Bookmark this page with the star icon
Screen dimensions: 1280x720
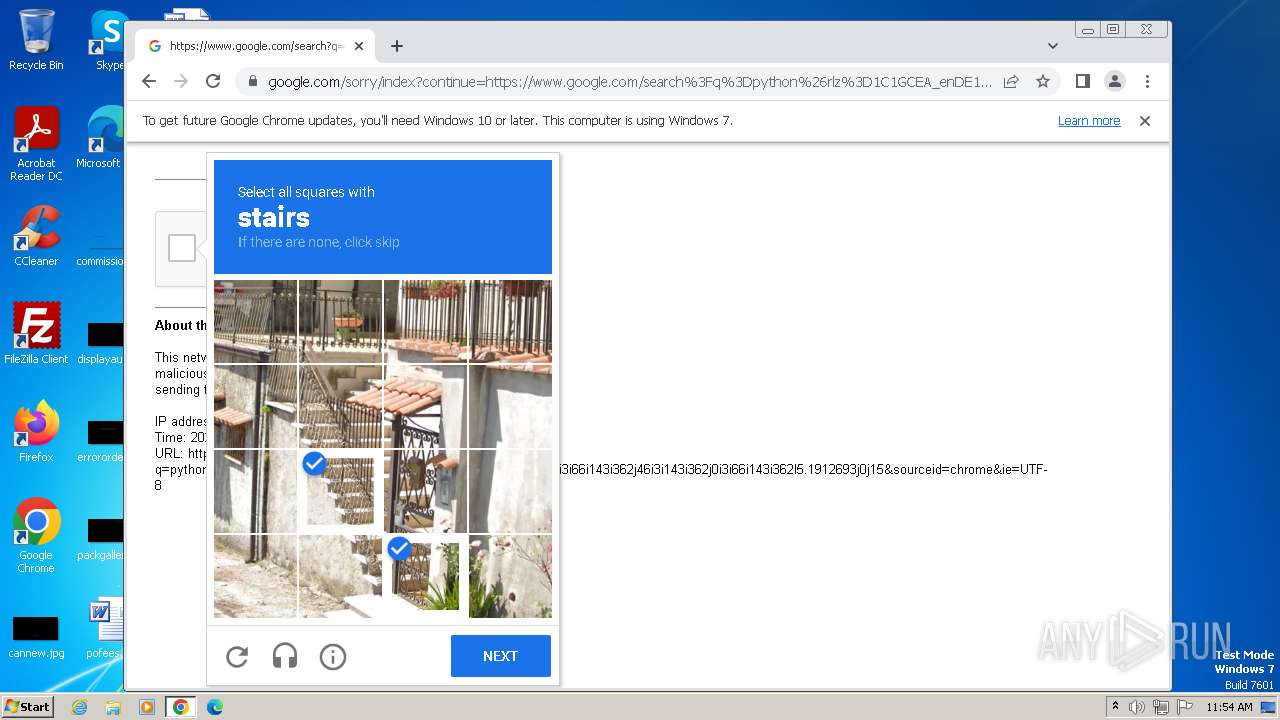tap(1043, 81)
